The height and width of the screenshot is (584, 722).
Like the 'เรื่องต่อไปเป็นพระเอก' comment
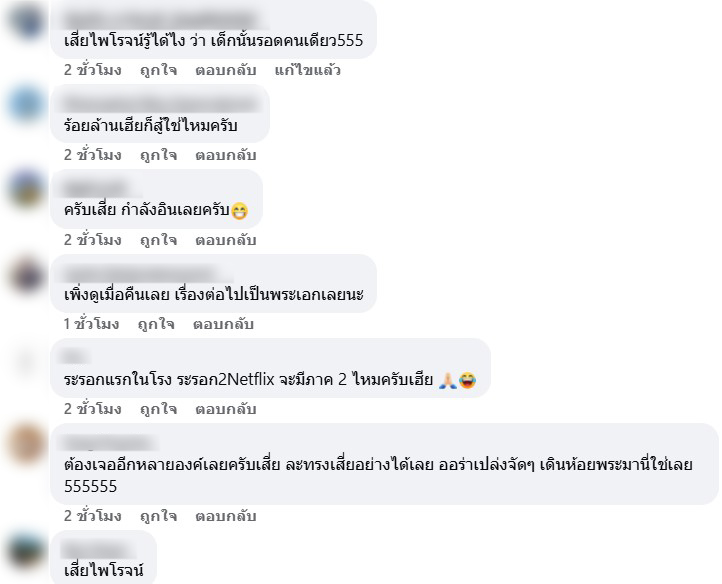pyautogui.click(x=156, y=324)
